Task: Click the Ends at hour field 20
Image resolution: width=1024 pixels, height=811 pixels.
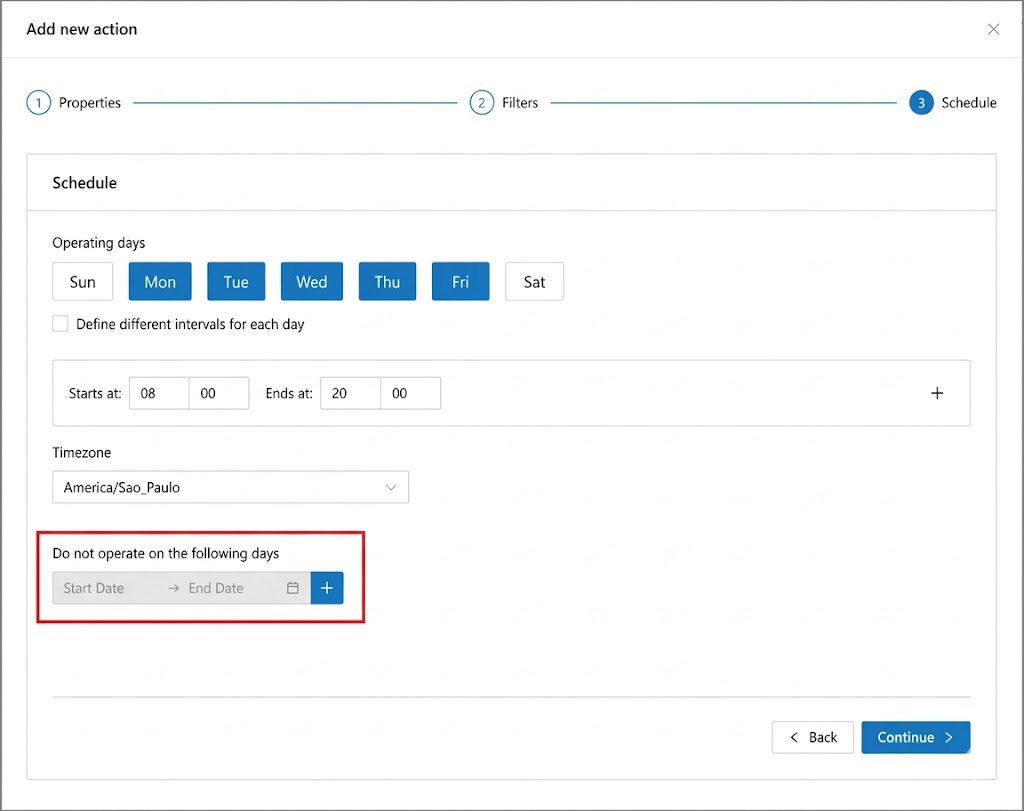Action: (x=349, y=394)
